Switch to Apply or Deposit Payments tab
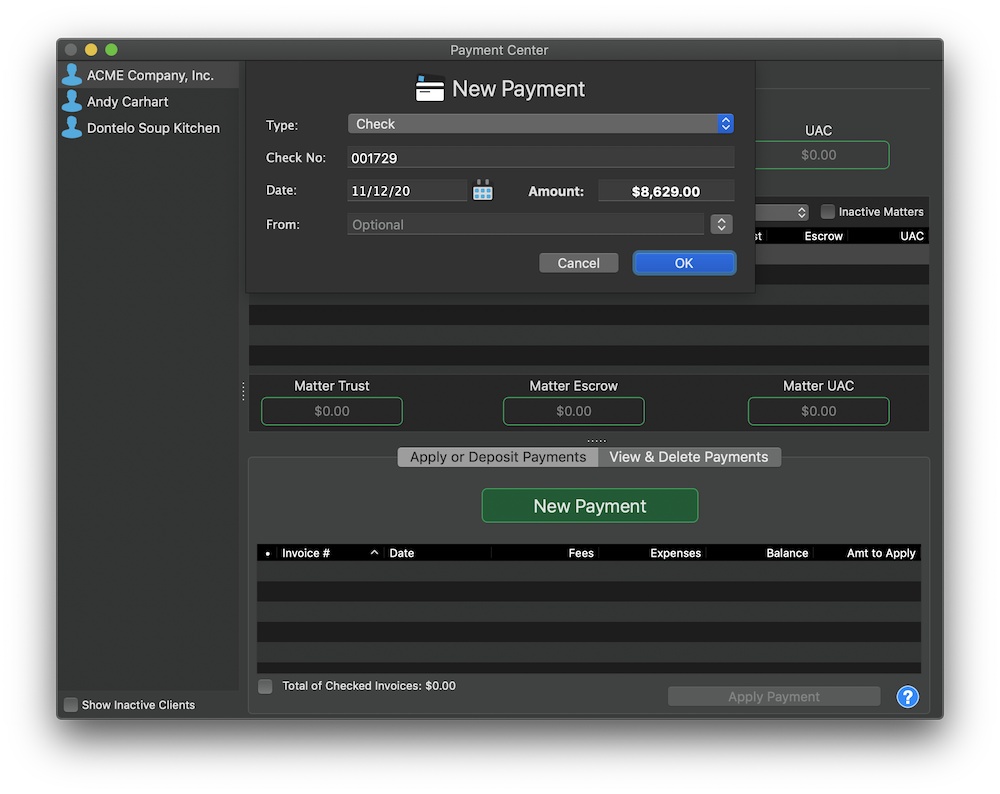This screenshot has height=794, width=1000. [498, 457]
